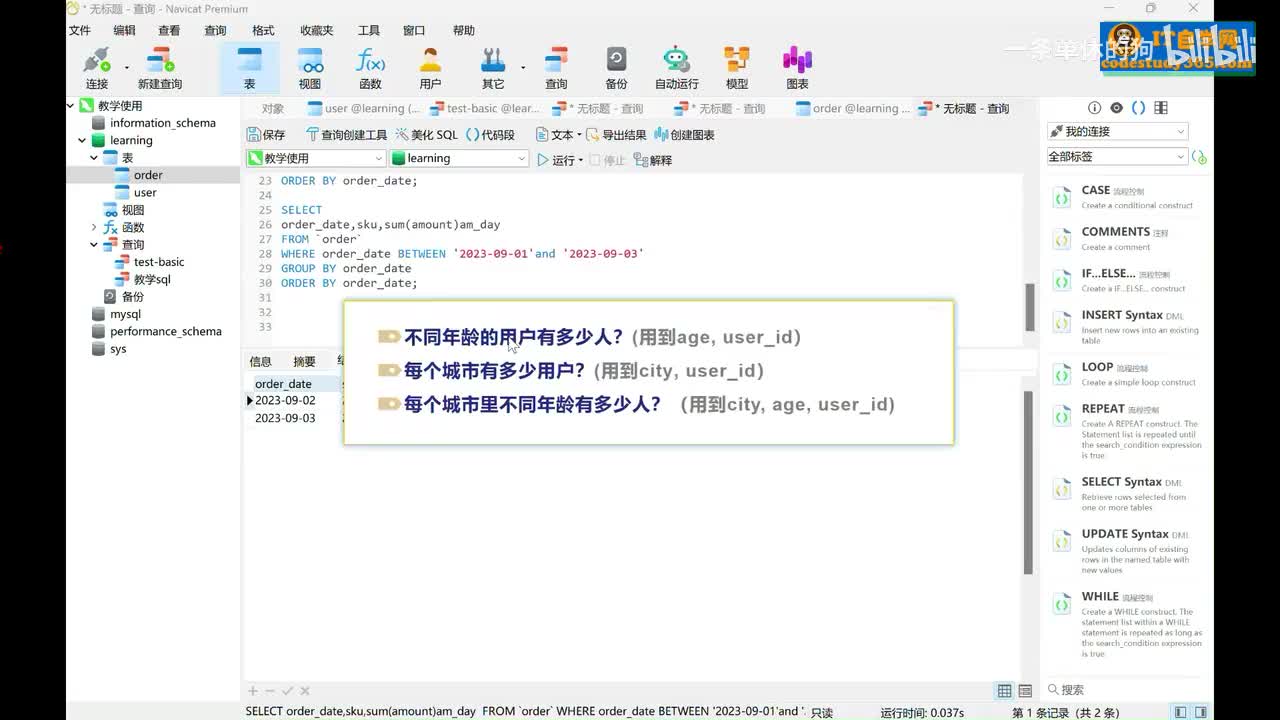Open the 我的连接 dropdown in right panel
This screenshot has height=720, width=1280.
click(x=1118, y=132)
